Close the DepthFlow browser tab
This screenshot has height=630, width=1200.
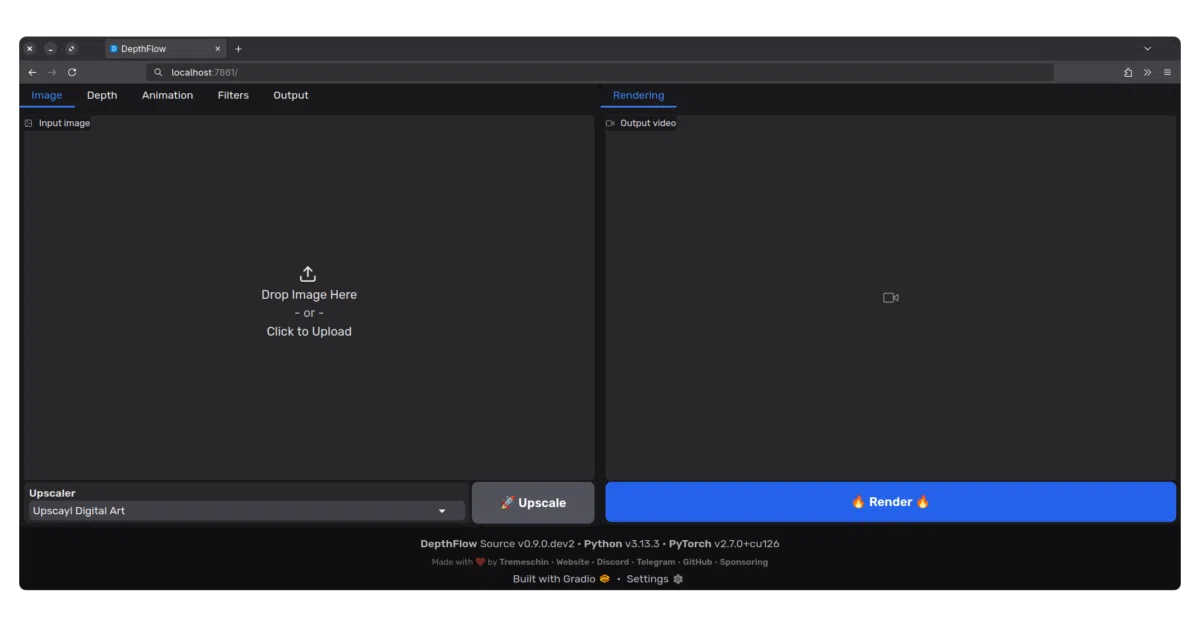point(218,49)
